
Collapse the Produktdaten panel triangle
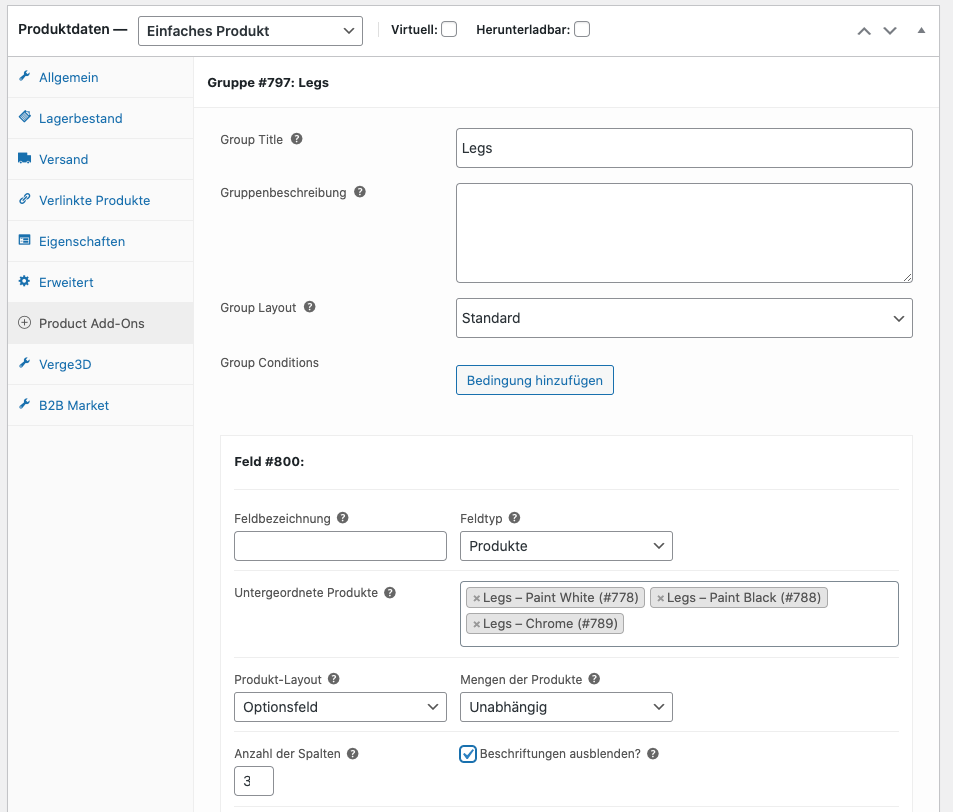click(x=921, y=30)
